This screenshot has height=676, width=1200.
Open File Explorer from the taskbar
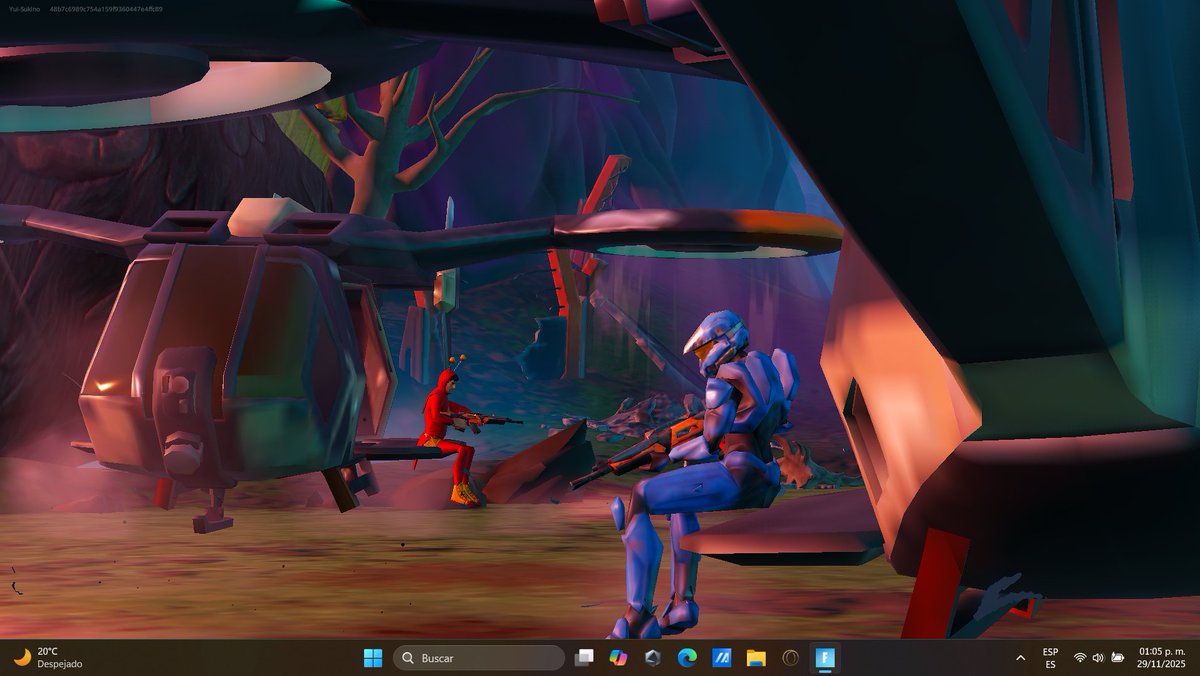pyautogui.click(x=756, y=658)
